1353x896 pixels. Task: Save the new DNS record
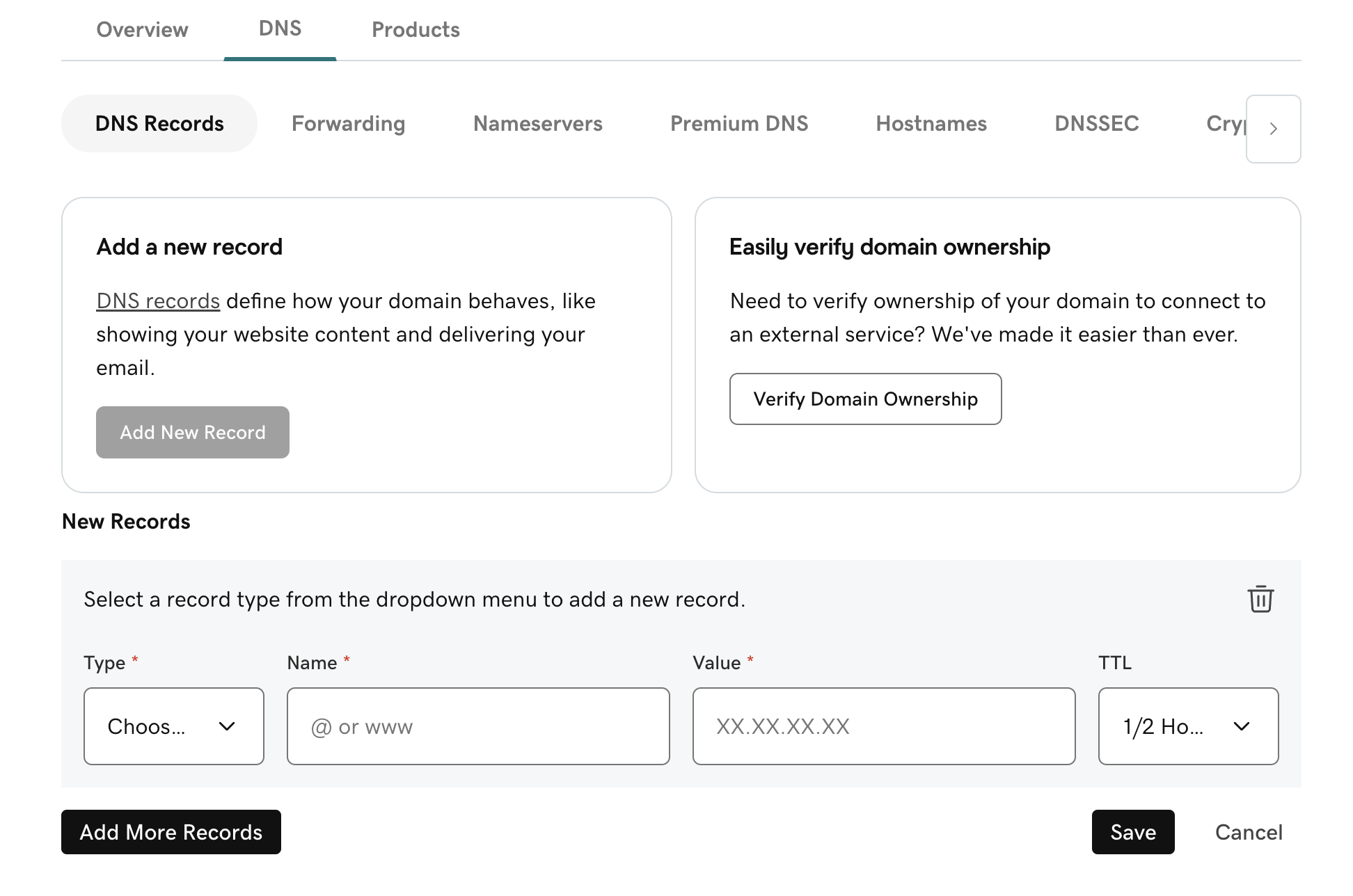[x=1132, y=832]
